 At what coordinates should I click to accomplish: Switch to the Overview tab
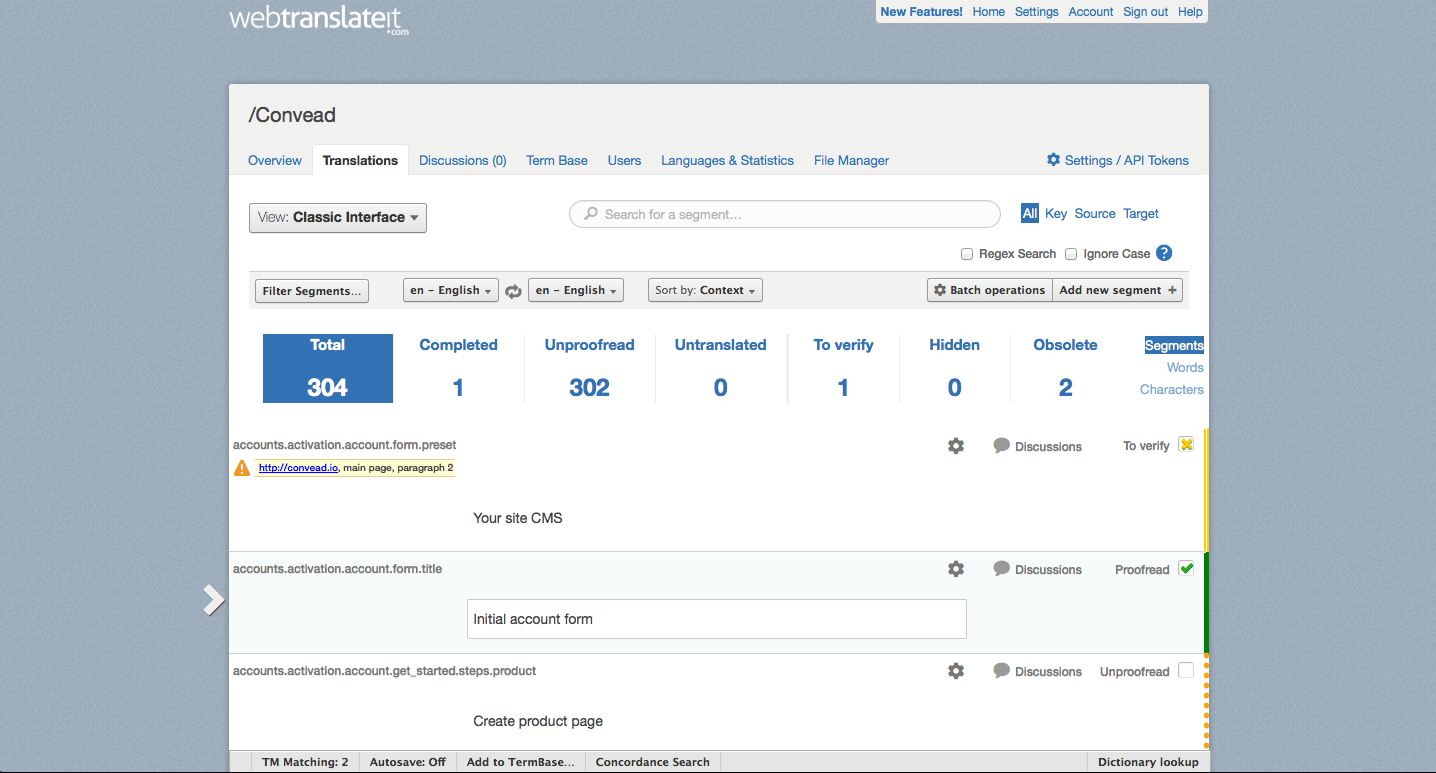click(x=275, y=160)
